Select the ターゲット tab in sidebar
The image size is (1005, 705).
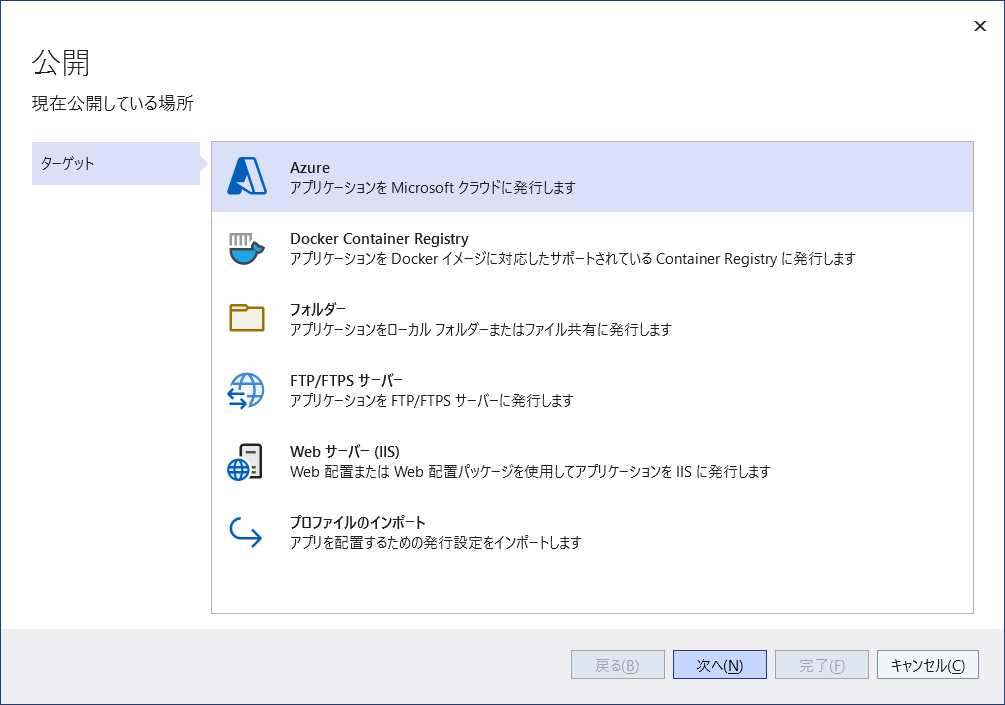pos(115,163)
